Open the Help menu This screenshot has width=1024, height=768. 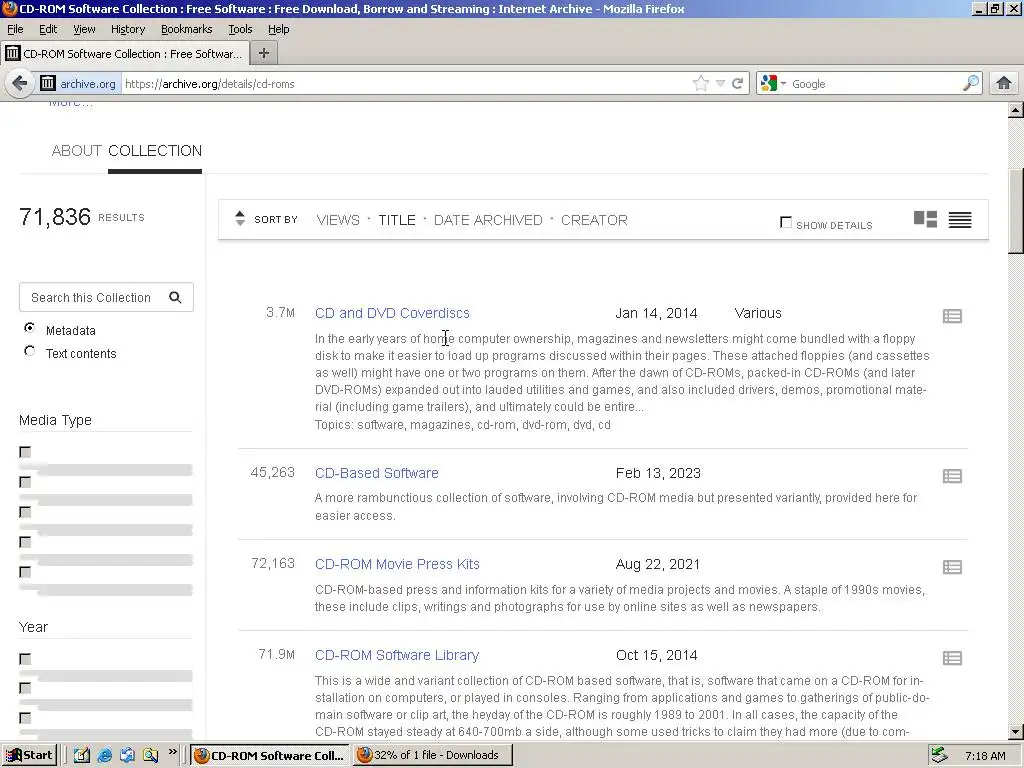278,29
